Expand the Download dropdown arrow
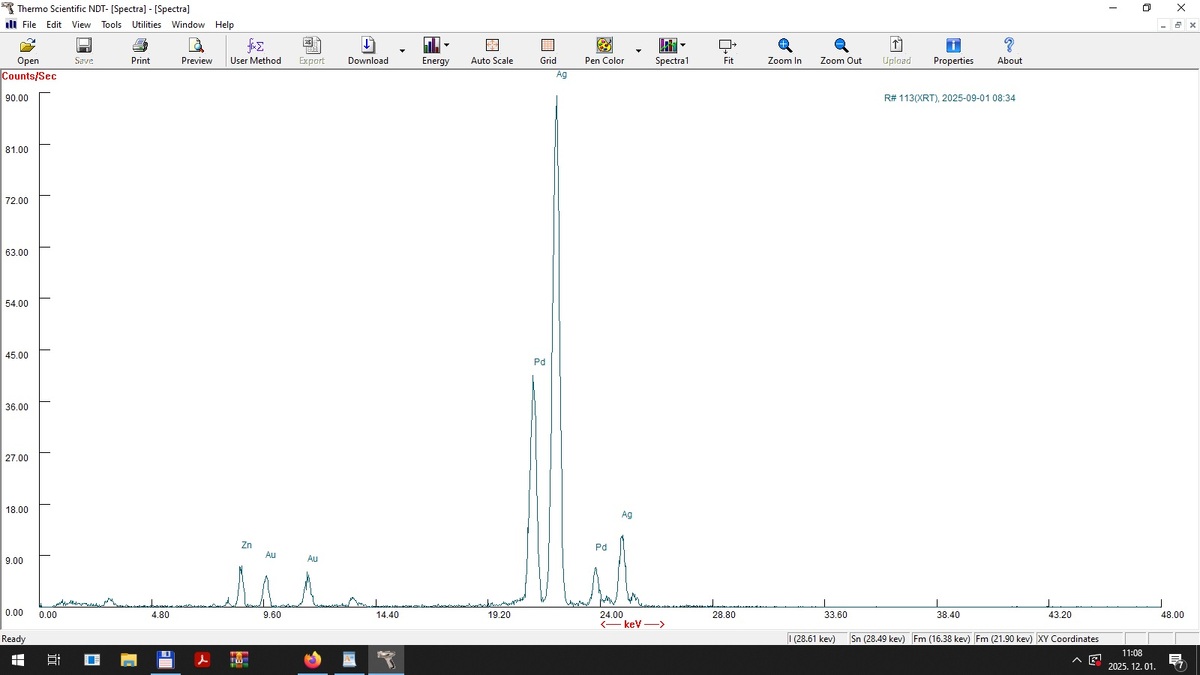 click(402, 51)
